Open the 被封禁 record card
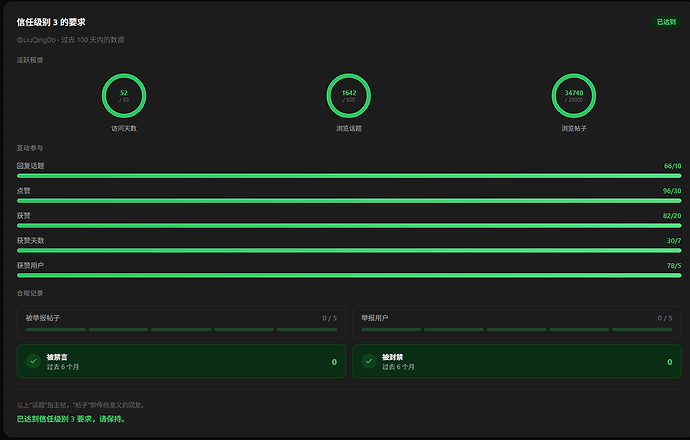The width and height of the screenshot is (690, 440). (517, 361)
